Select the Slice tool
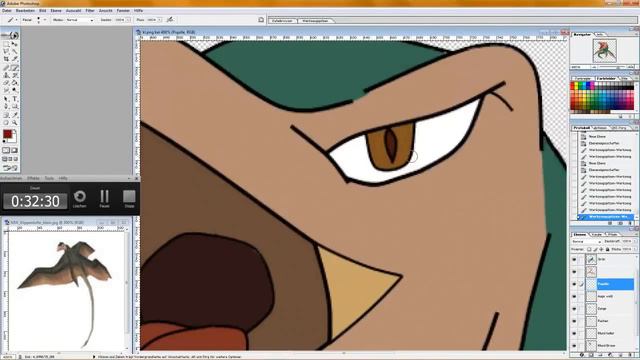This screenshot has height=360, width=640. 15,60
